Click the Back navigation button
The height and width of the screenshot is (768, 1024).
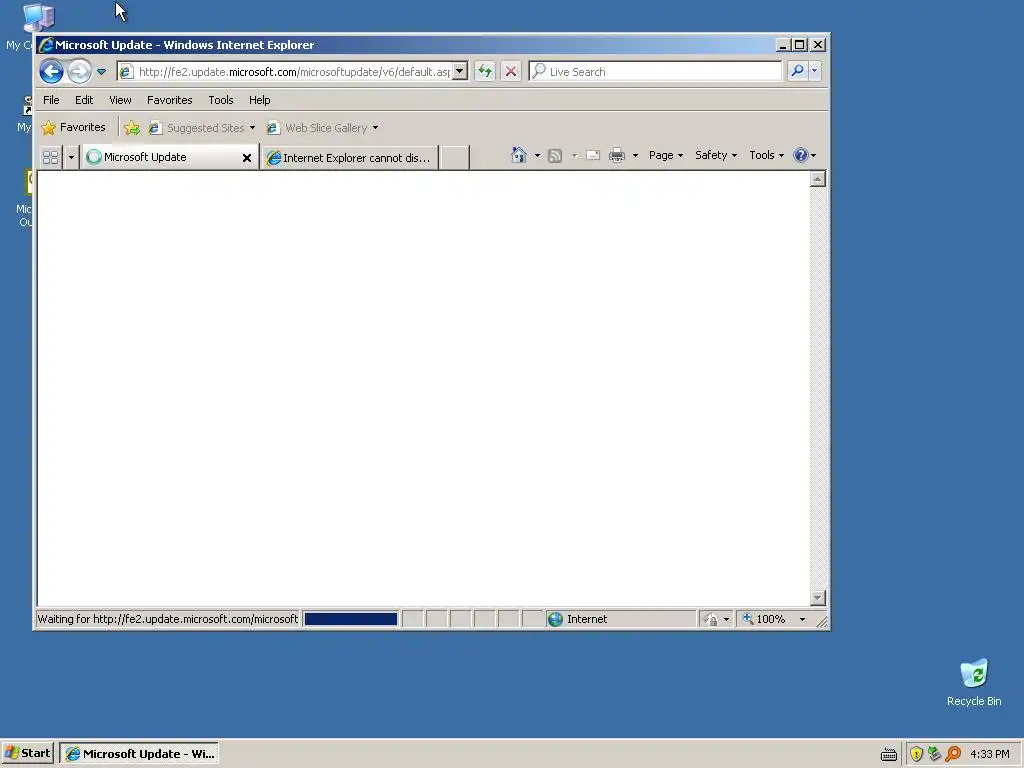point(51,71)
